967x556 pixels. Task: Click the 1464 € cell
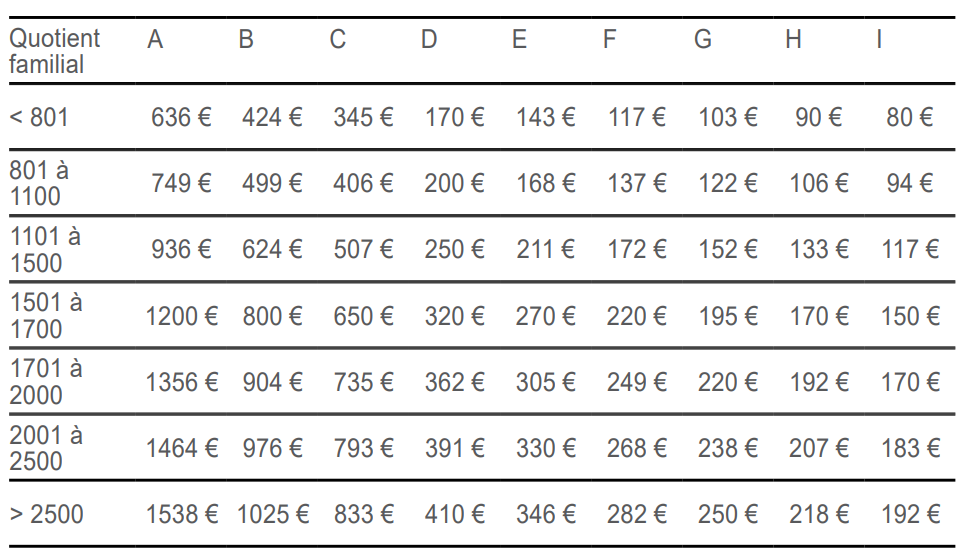pos(181,448)
